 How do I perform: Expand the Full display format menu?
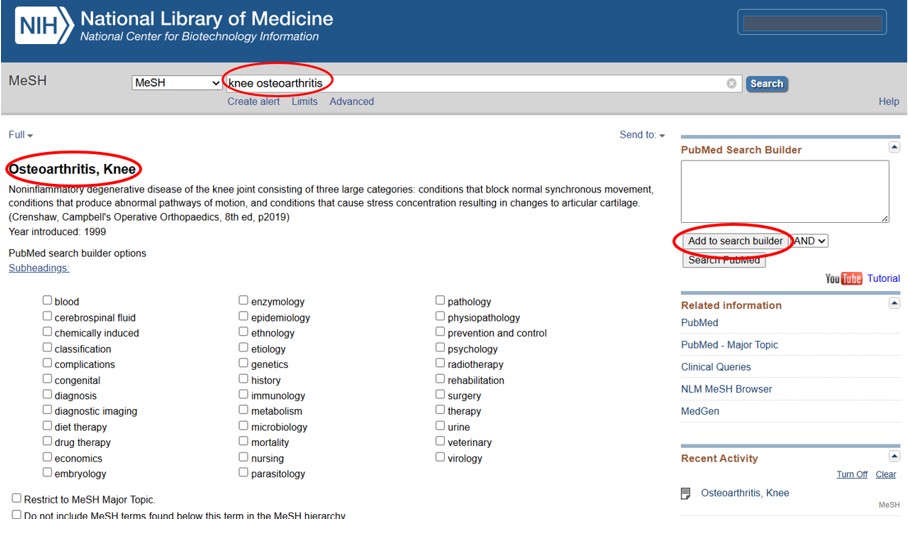pos(21,135)
